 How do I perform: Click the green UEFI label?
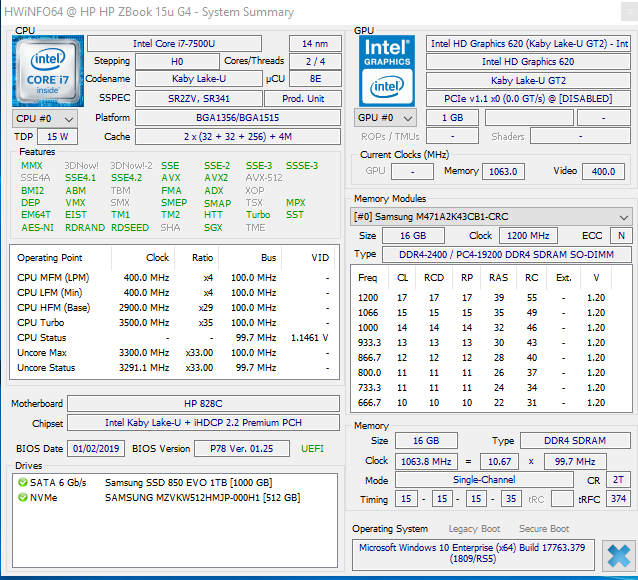[x=312, y=449]
